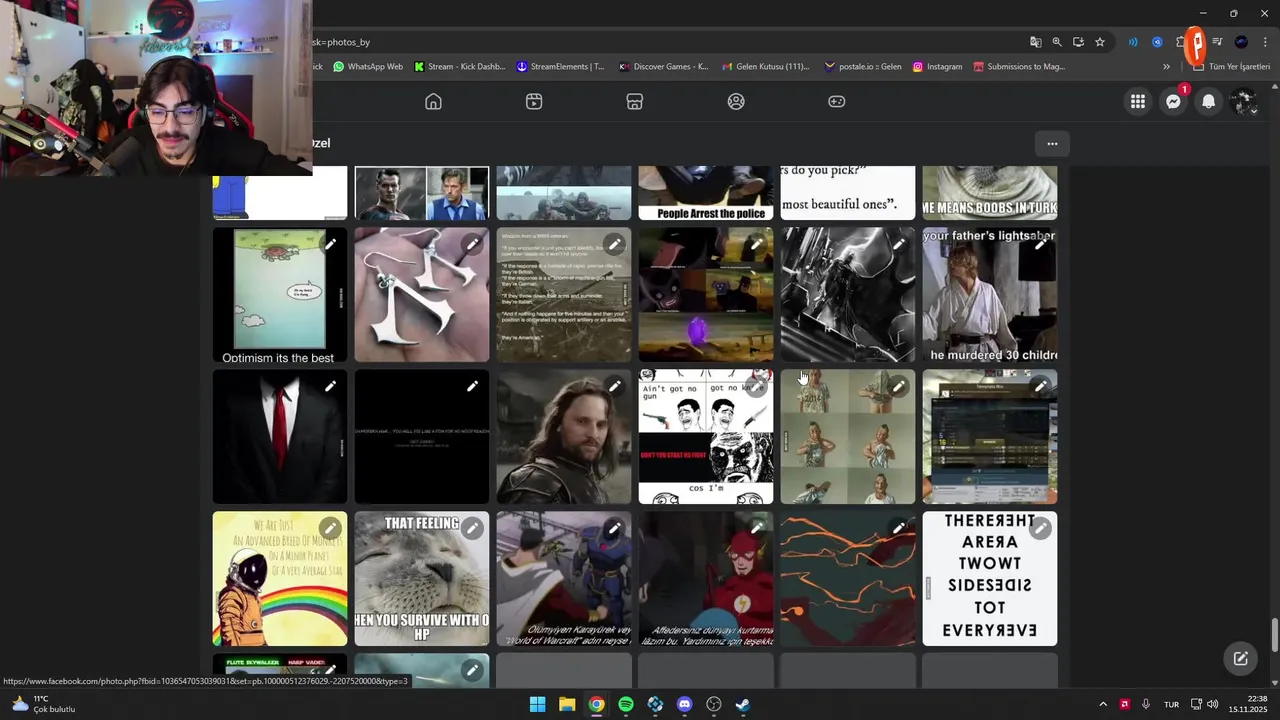Open the three-dot more options button

click(1052, 144)
